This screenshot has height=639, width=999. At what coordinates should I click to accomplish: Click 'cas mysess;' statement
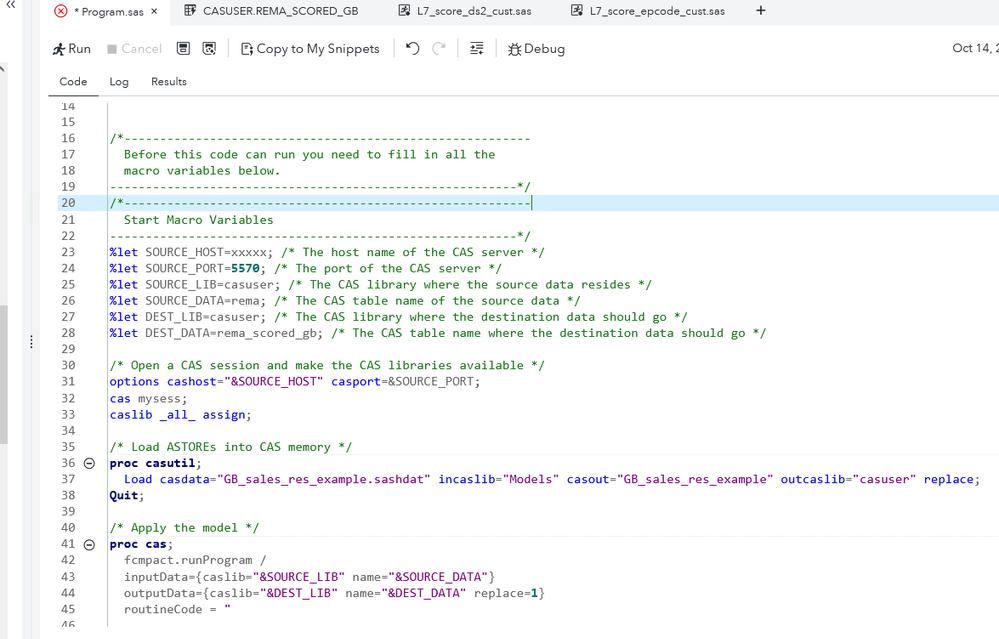tap(148, 399)
